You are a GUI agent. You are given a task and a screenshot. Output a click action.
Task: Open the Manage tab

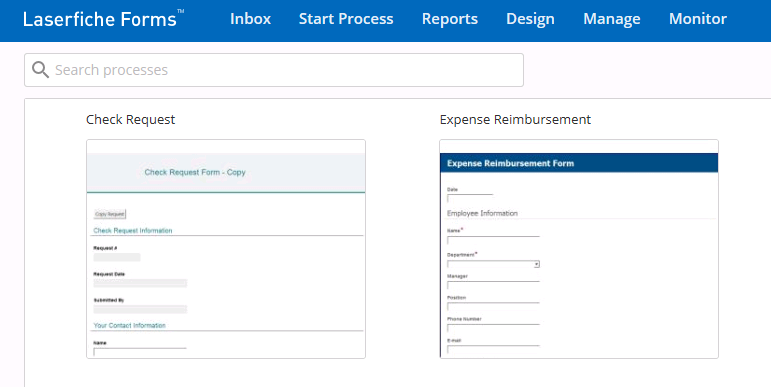coord(612,19)
